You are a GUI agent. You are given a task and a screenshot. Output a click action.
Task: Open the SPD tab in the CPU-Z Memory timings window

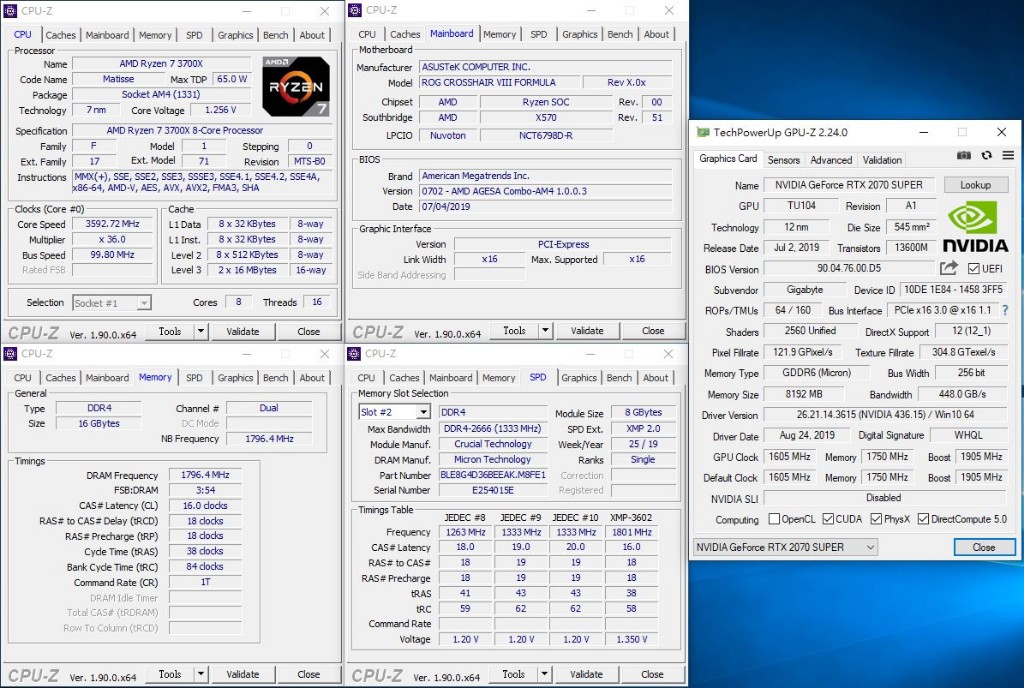194,378
